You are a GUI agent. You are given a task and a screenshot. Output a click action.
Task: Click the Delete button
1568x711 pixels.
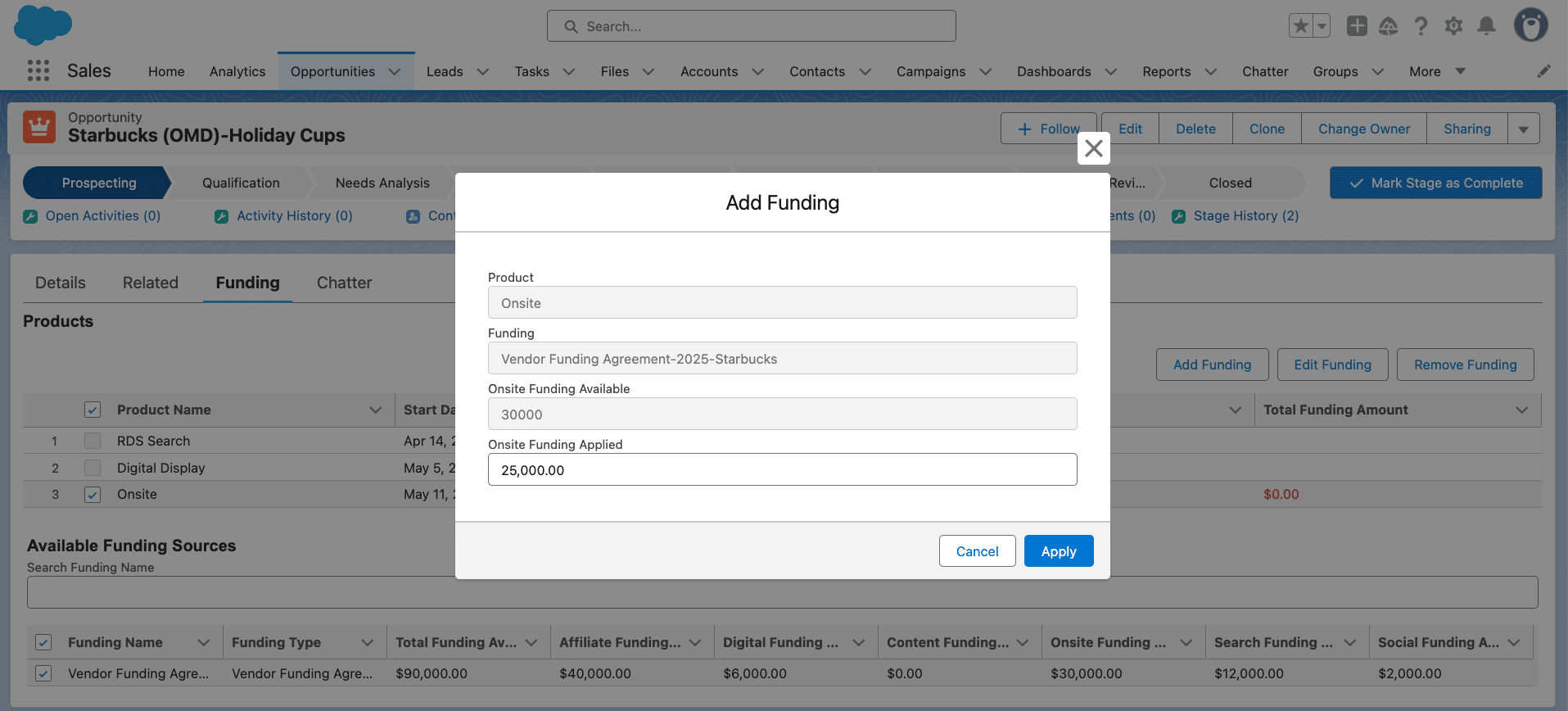[x=1195, y=129]
